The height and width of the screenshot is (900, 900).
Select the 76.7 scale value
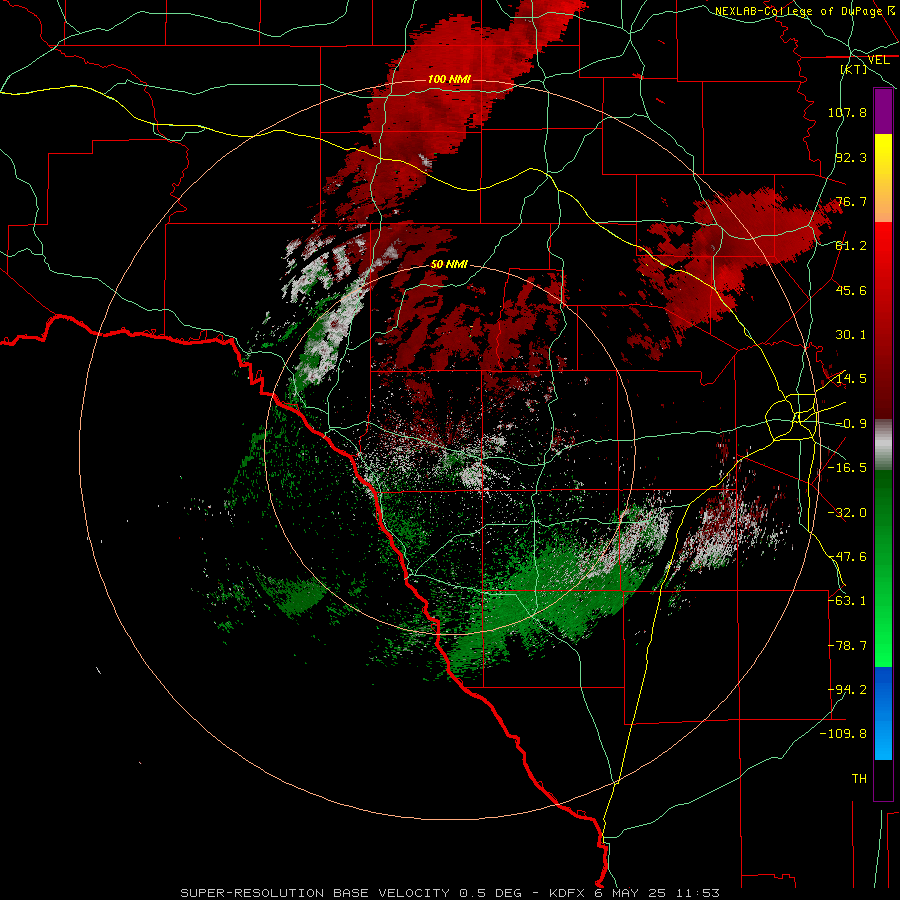(x=851, y=201)
